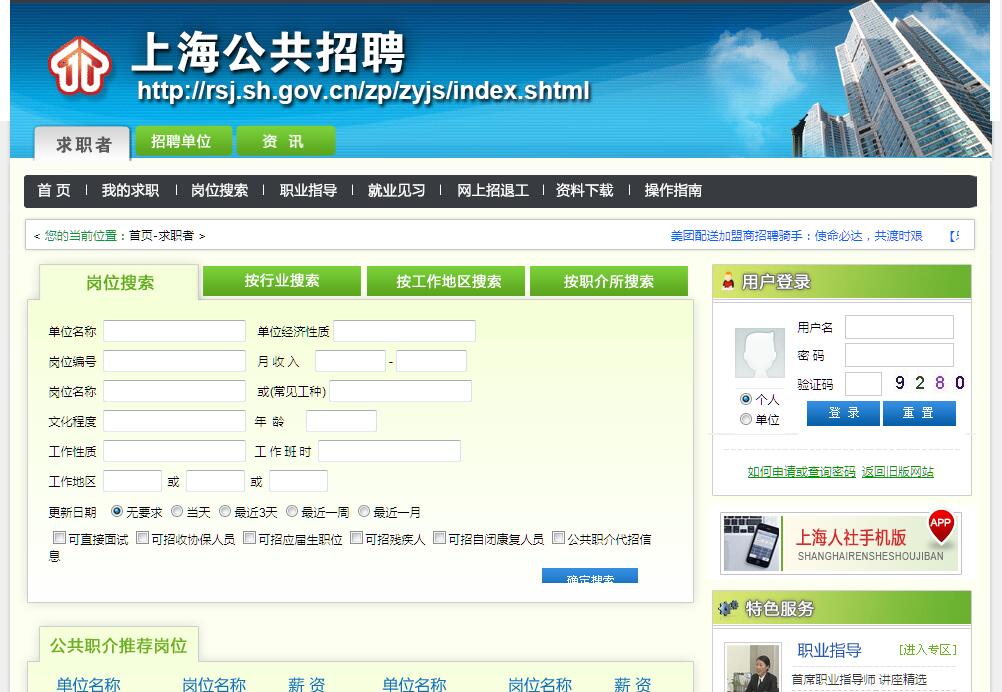
Task: Open the 招聘单位 top tab
Action: pos(182,141)
